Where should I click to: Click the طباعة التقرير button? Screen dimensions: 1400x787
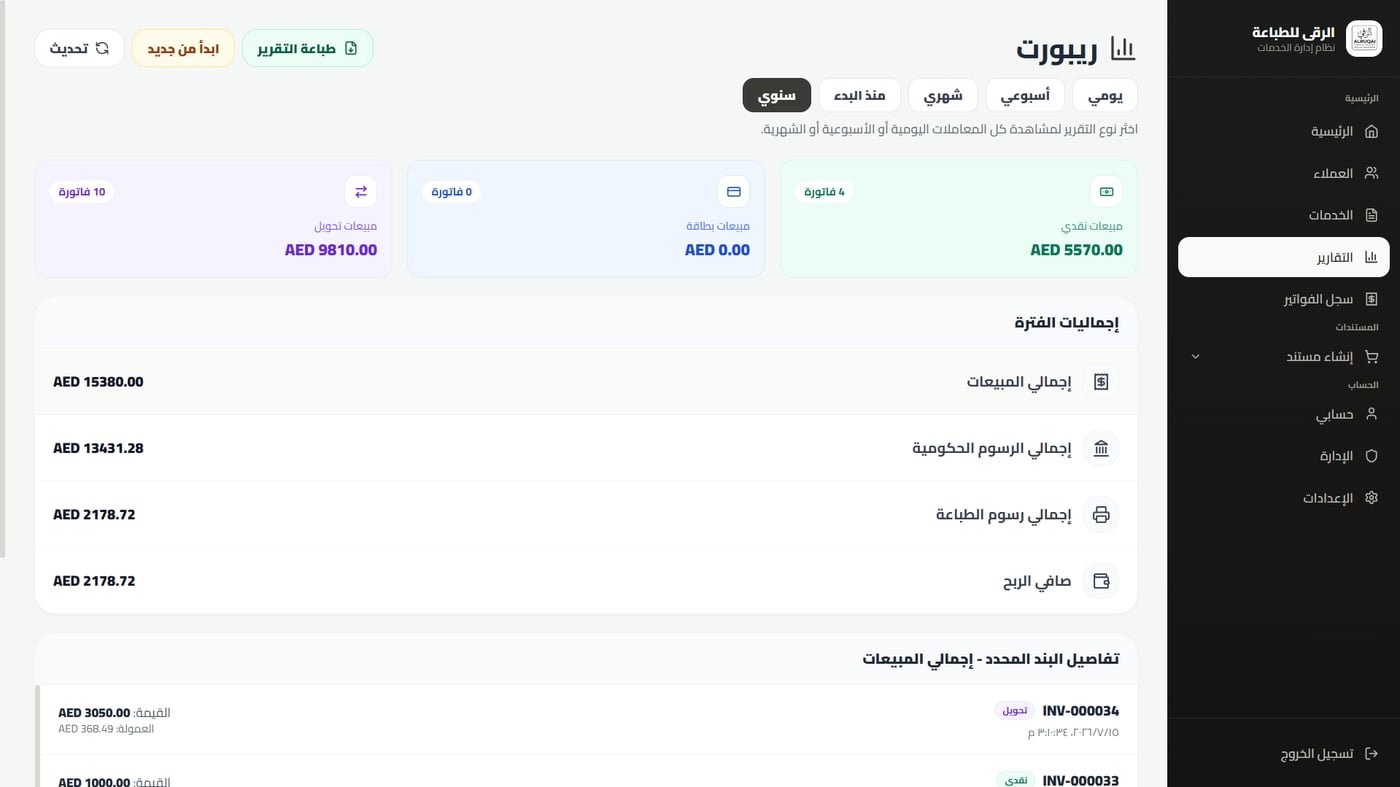(308, 48)
